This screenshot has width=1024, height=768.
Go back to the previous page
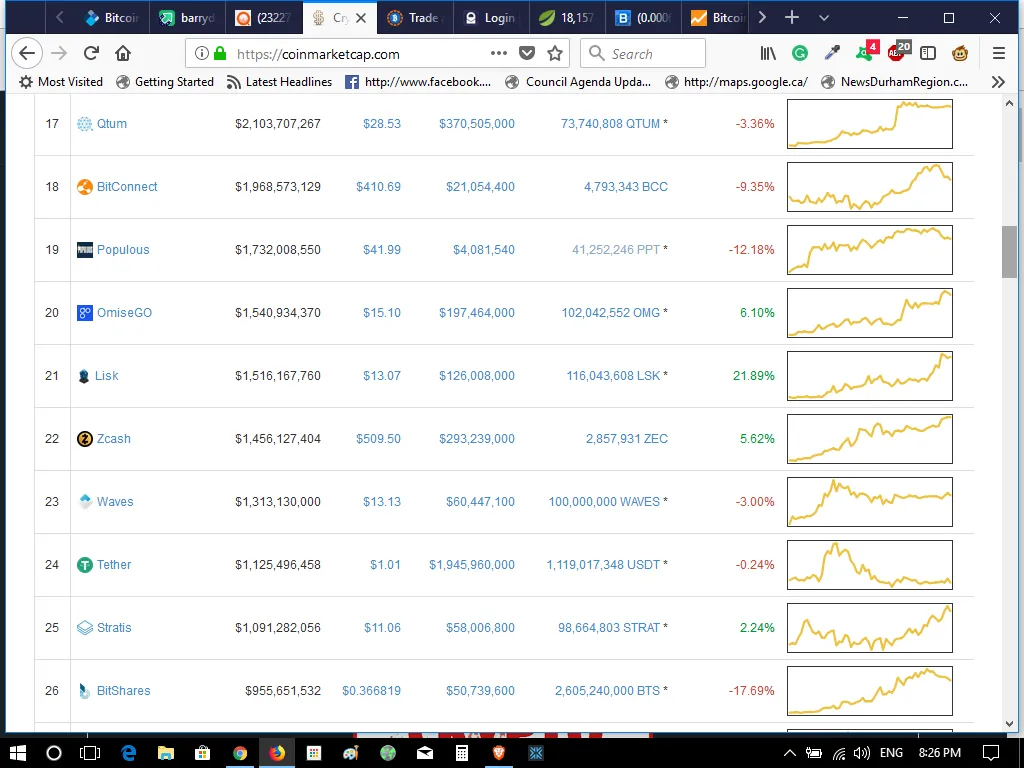coord(27,54)
